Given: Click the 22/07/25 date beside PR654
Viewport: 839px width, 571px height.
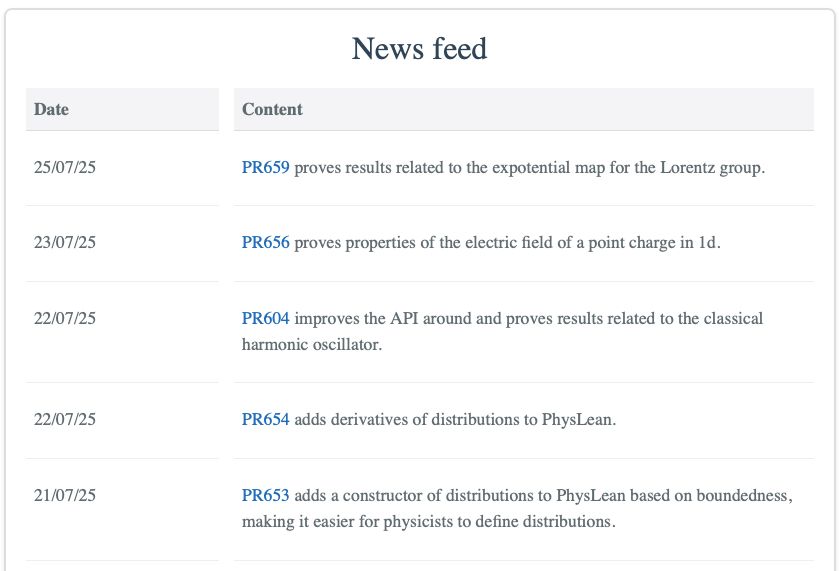Looking at the screenshot, I should pyautogui.click(x=65, y=419).
